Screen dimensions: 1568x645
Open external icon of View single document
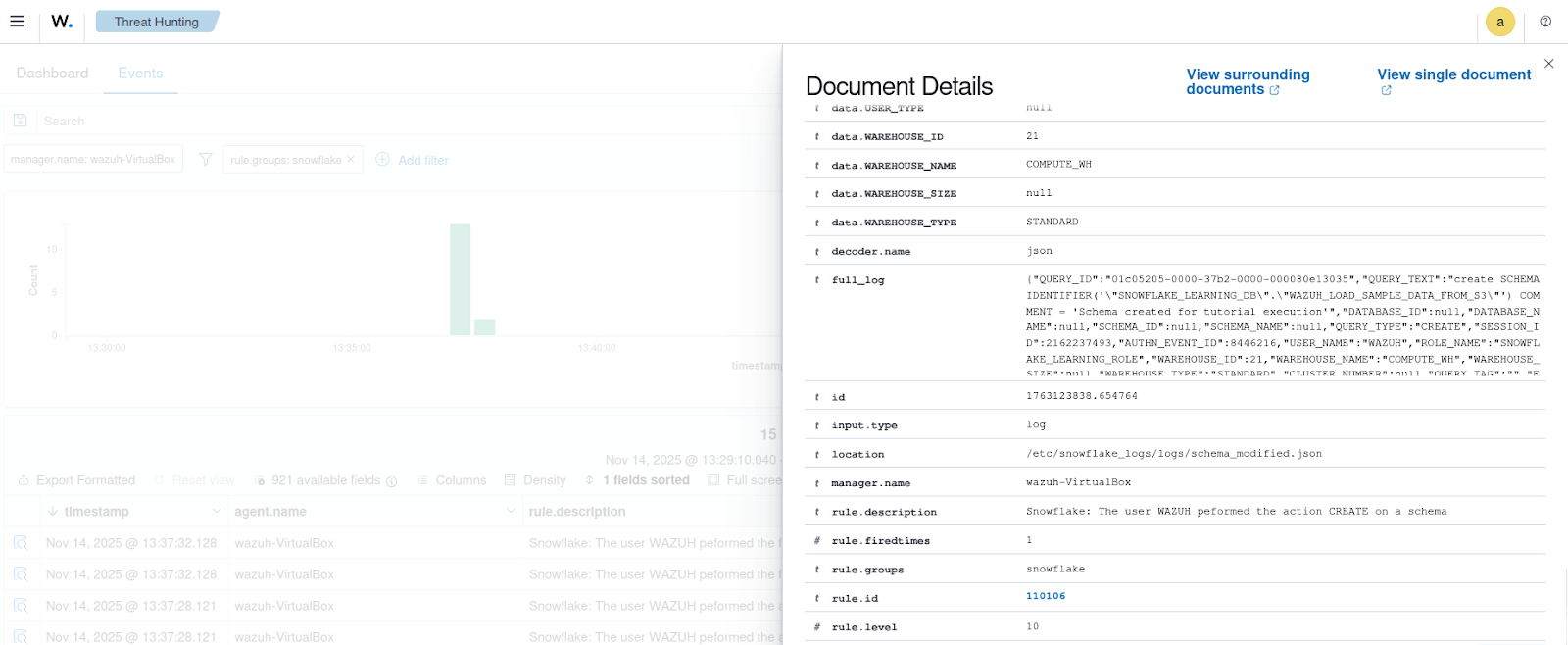[1386, 90]
